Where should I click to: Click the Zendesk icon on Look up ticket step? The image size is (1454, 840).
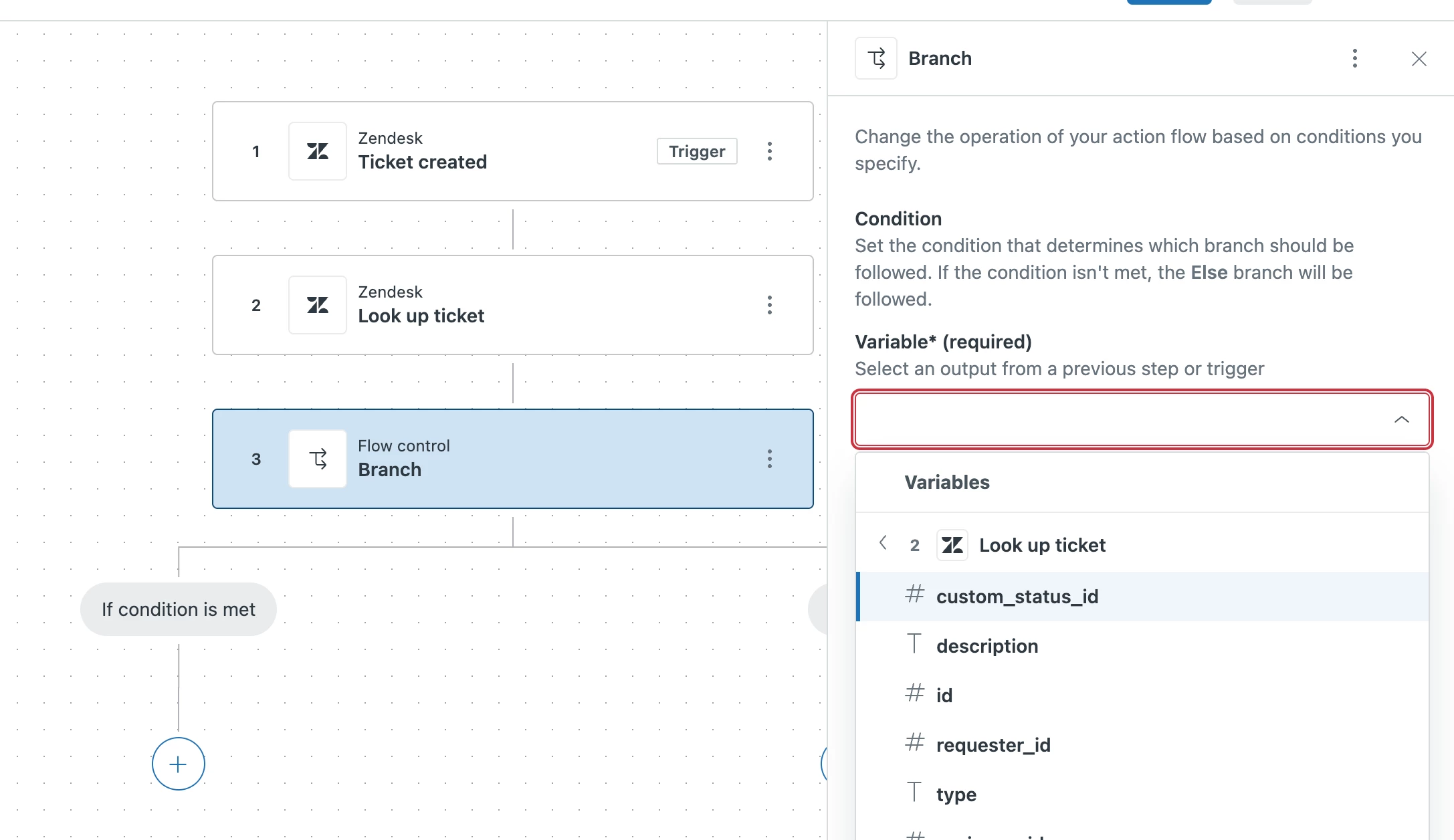[x=318, y=305]
